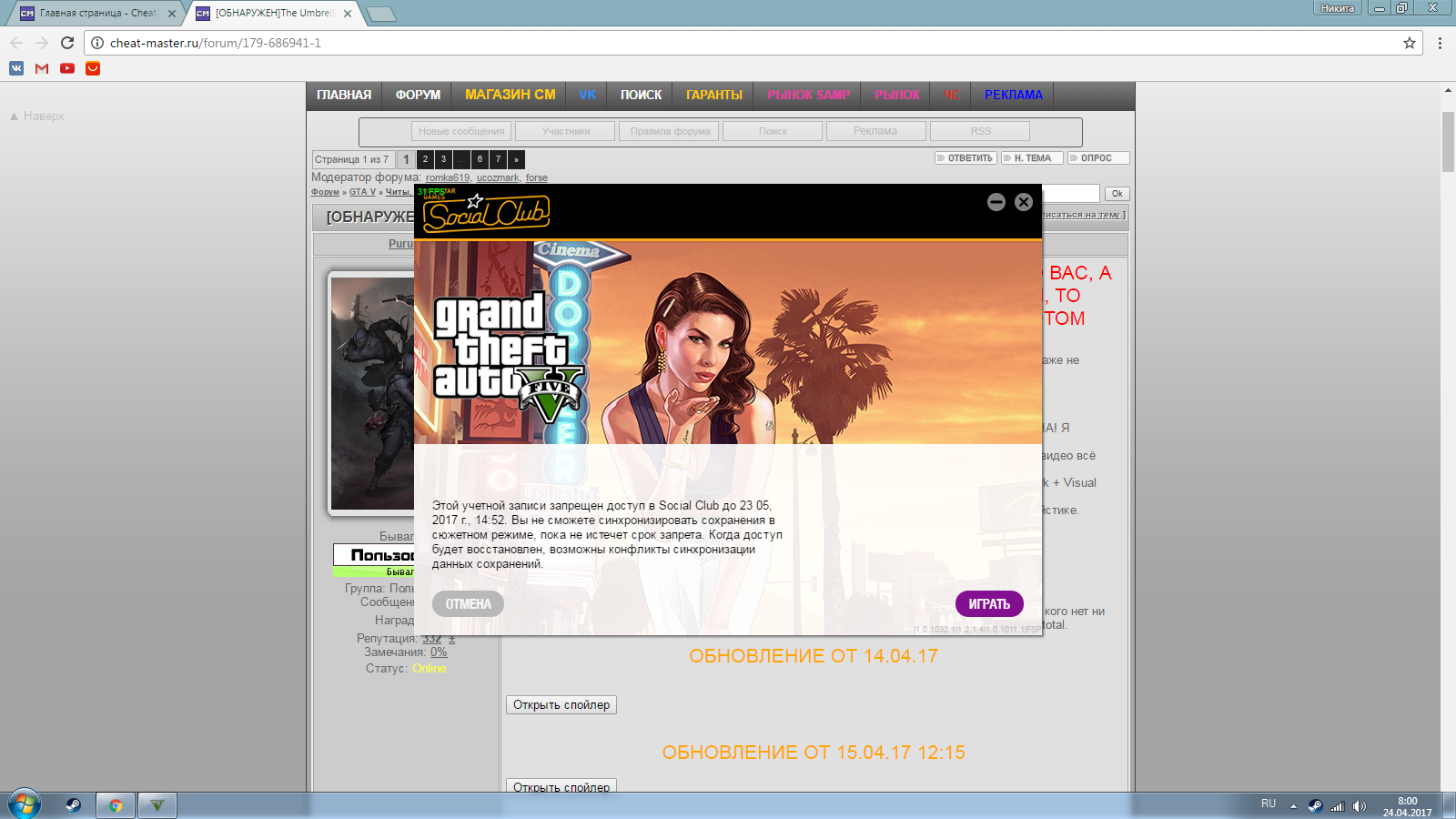The height and width of the screenshot is (819, 1456).
Task: Open РЫНОК SAMP in the site menu
Action: tap(808, 95)
